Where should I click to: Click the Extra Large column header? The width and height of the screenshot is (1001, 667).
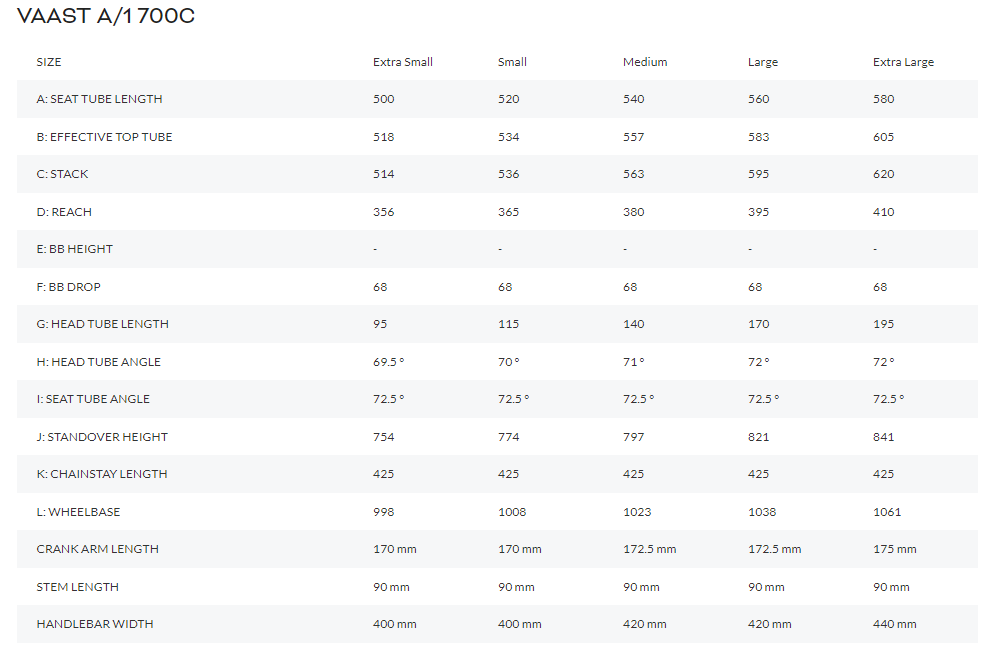(903, 62)
